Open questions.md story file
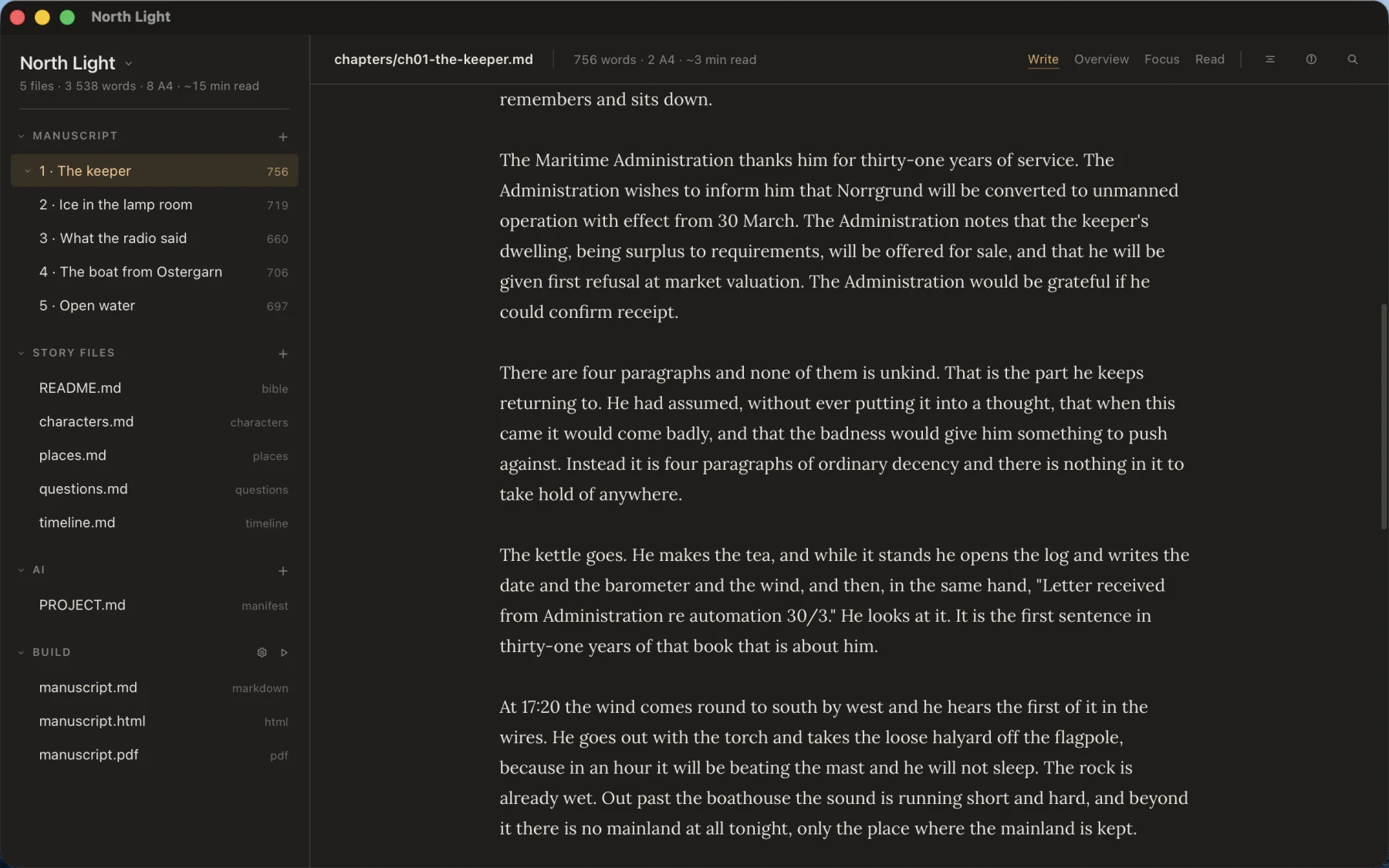The width and height of the screenshot is (1389, 868). (154, 489)
